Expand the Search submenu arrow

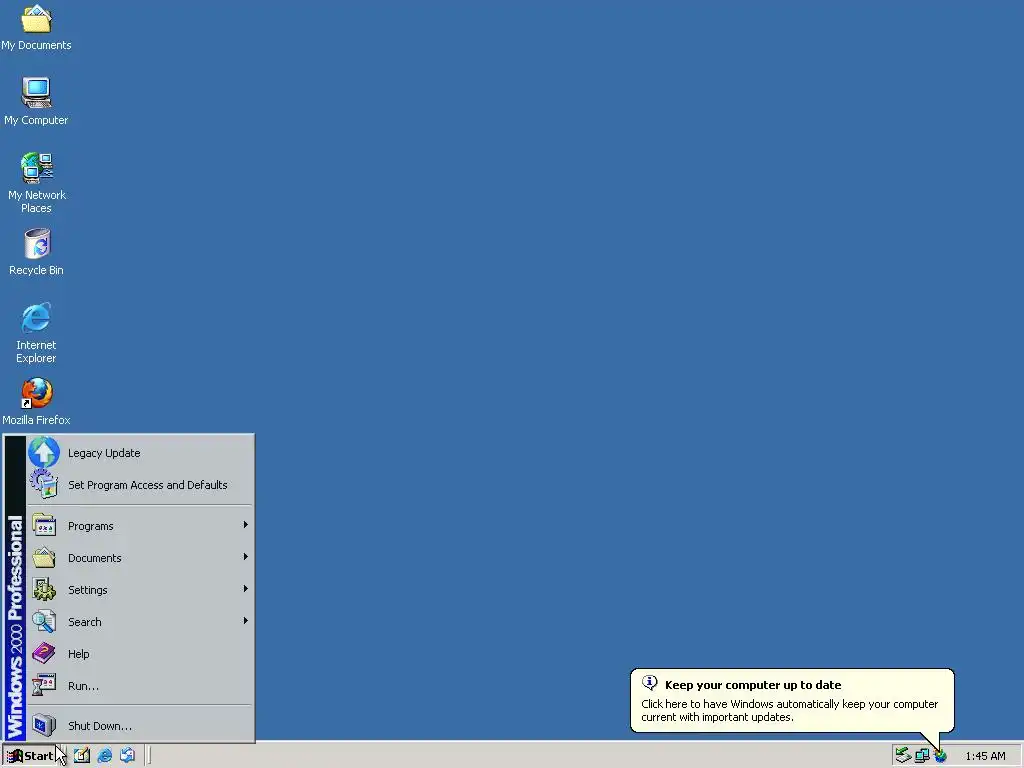click(x=246, y=621)
